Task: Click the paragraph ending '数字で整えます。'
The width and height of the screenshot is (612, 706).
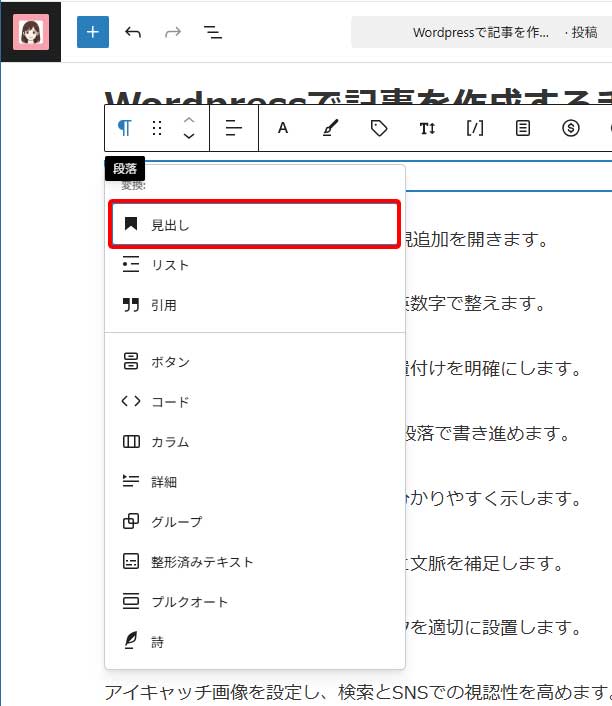Action: coord(475,303)
